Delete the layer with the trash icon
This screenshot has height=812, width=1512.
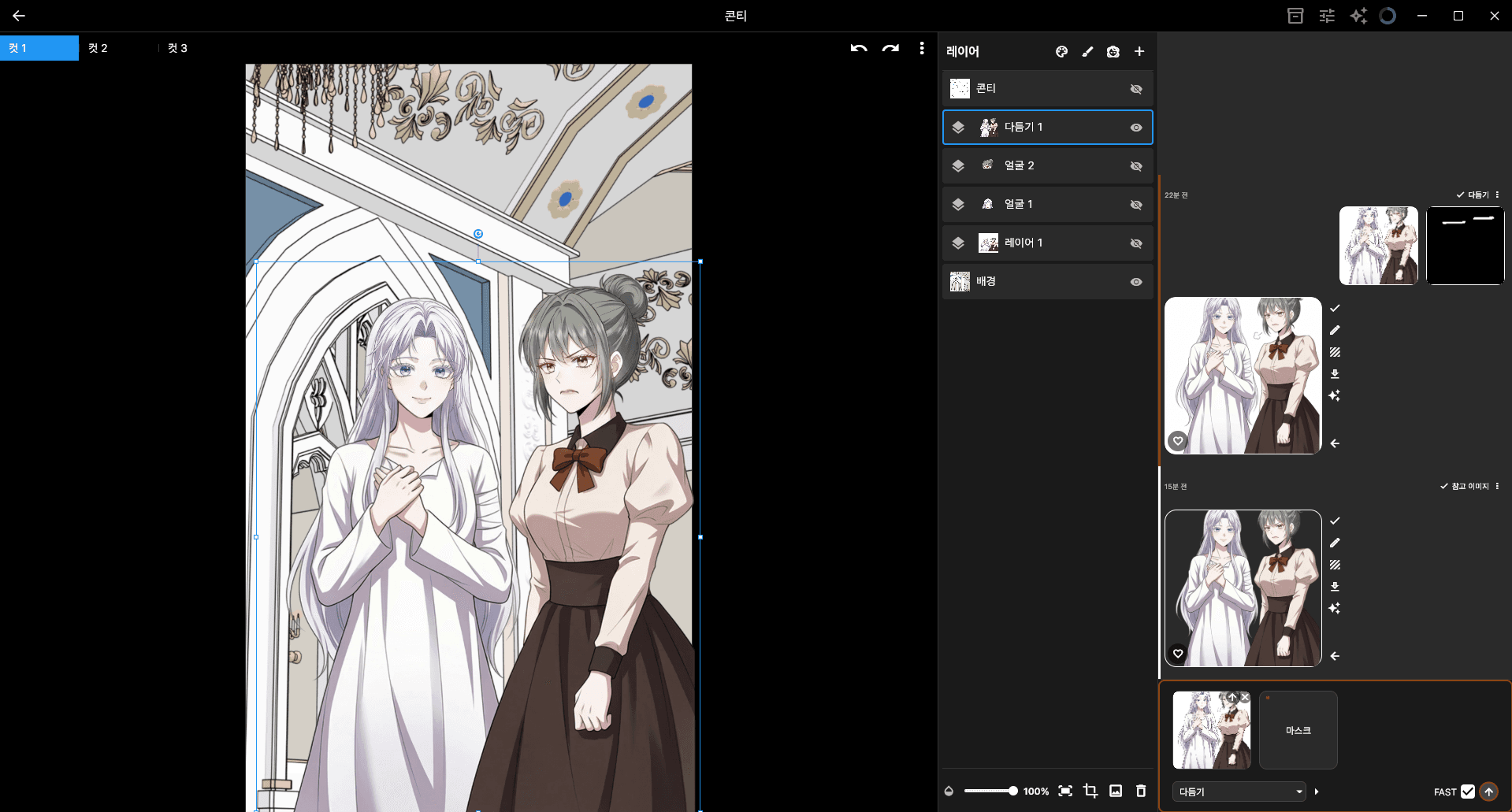point(1141,791)
